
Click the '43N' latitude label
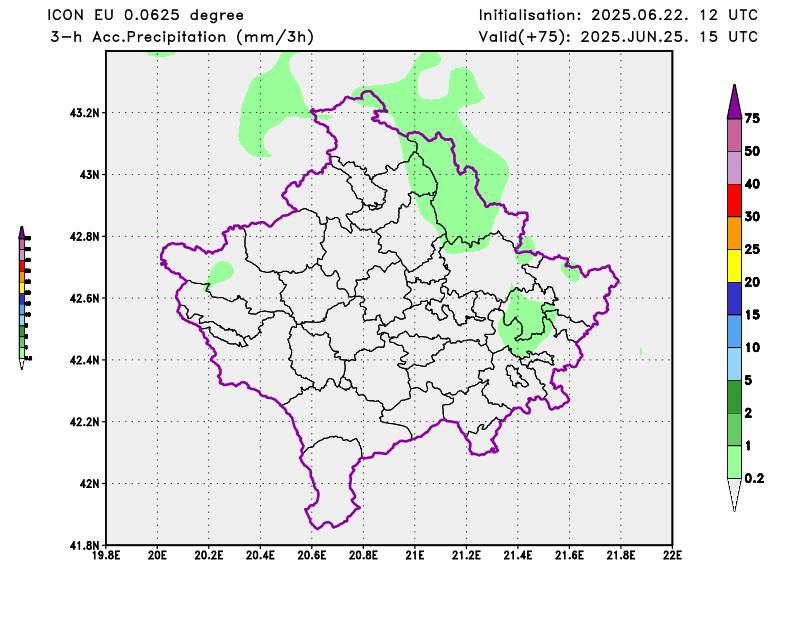pos(90,175)
